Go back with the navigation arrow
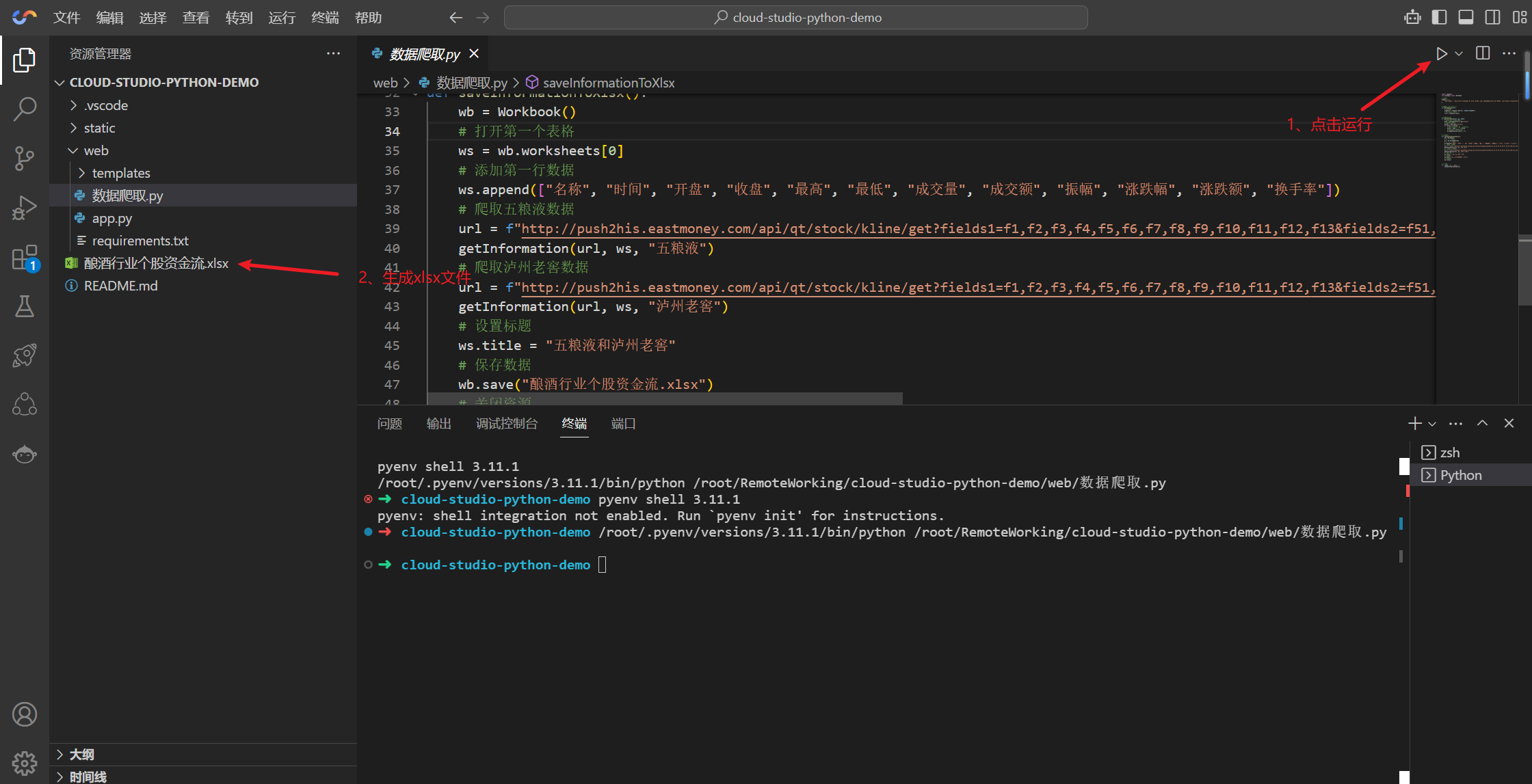Image resolution: width=1532 pixels, height=784 pixels. 455,18
